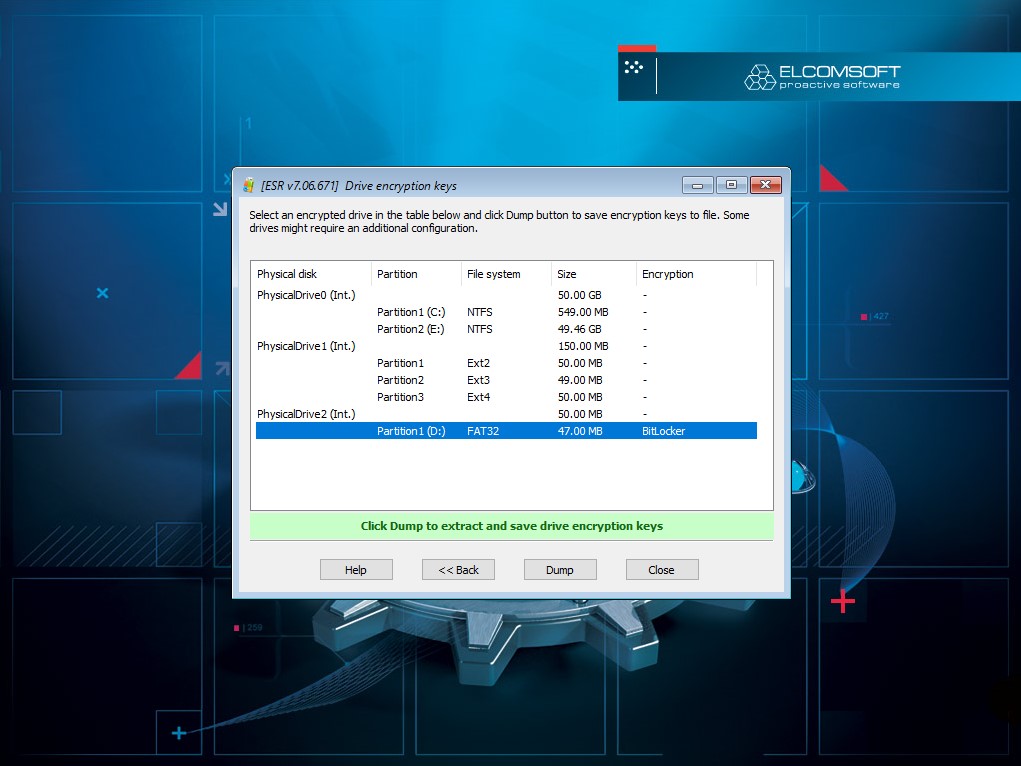The image size is (1021, 766).
Task: Click the Dump button
Action: tap(560, 570)
